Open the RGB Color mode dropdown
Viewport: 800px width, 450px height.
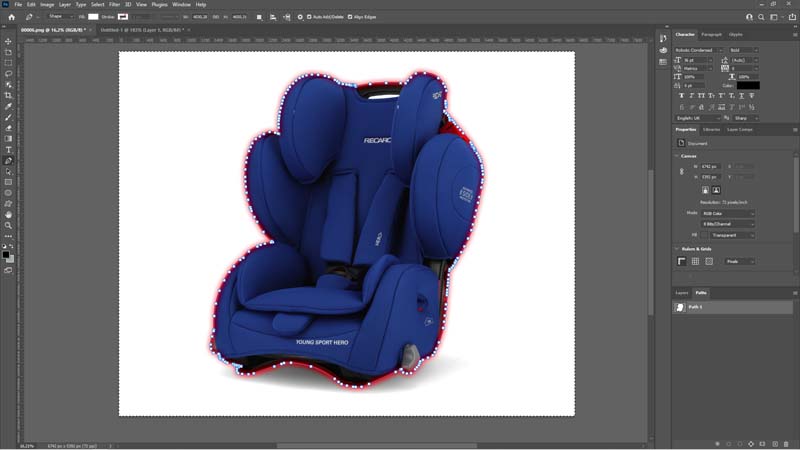(728, 213)
